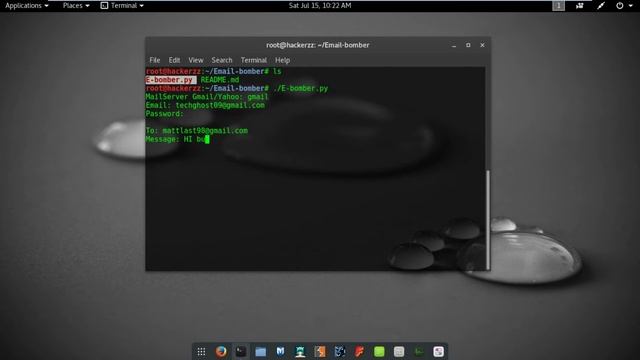
Task: Launch Burp Suite orange icon in dock
Action: [x=320, y=351]
